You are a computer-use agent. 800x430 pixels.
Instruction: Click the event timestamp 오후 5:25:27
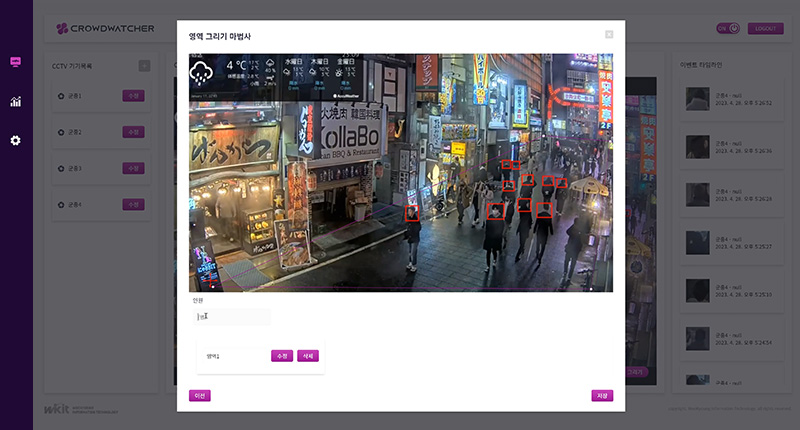tap(743, 247)
